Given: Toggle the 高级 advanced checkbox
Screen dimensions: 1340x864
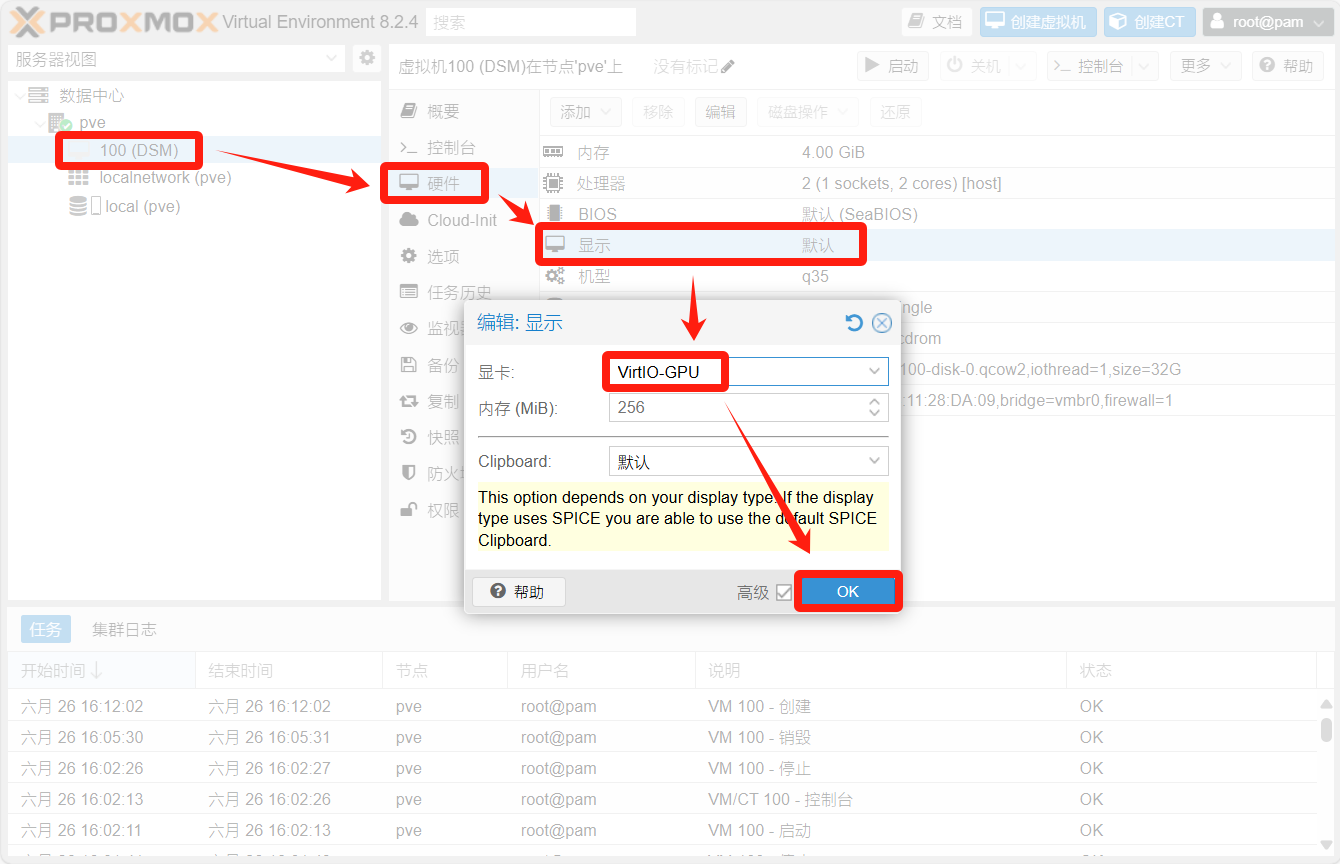Looking at the screenshot, I should click(784, 592).
